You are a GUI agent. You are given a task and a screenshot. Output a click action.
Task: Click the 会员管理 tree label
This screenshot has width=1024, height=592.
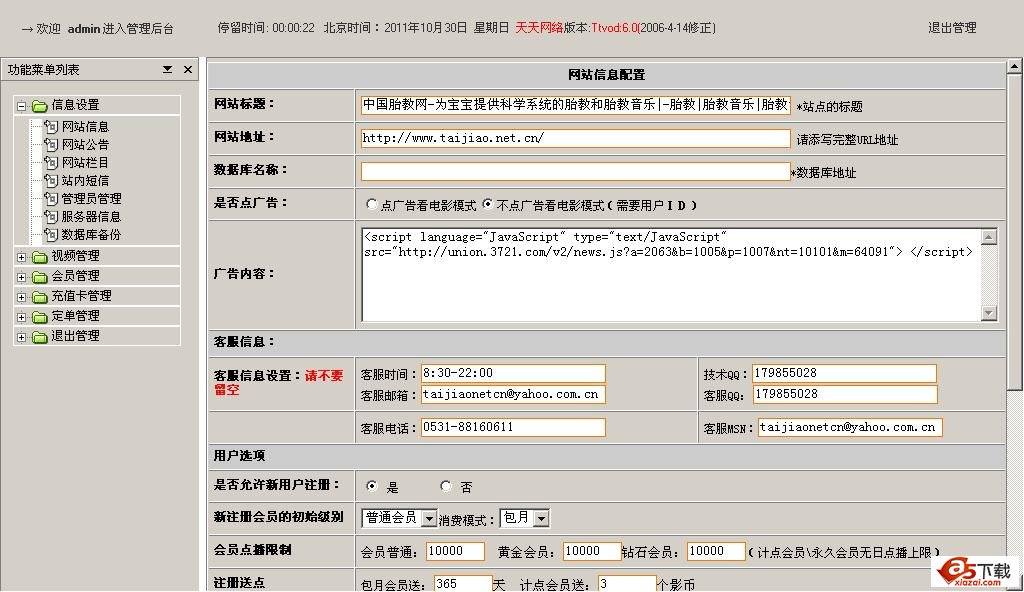(x=76, y=276)
